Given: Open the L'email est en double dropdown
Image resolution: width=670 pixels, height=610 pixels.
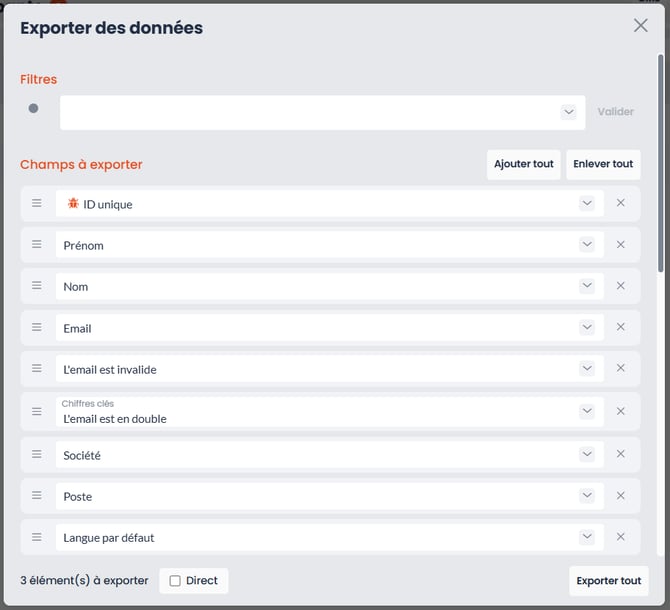Looking at the screenshot, I should [x=587, y=411].
